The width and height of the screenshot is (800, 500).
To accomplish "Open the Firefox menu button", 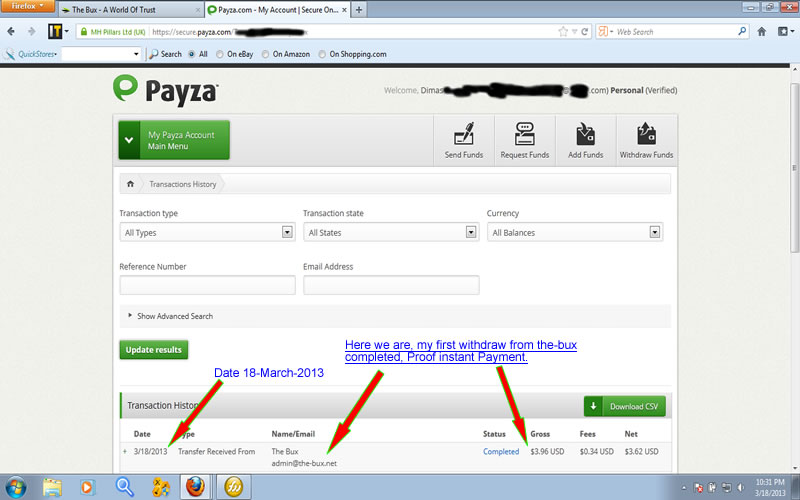I will [x=27, y=6].
